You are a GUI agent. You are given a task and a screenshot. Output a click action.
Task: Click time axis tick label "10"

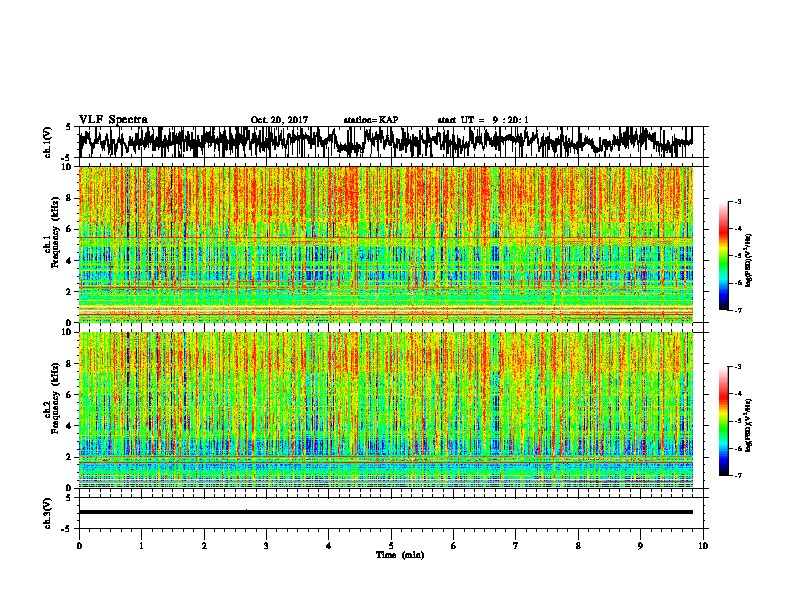coord(703,546)
